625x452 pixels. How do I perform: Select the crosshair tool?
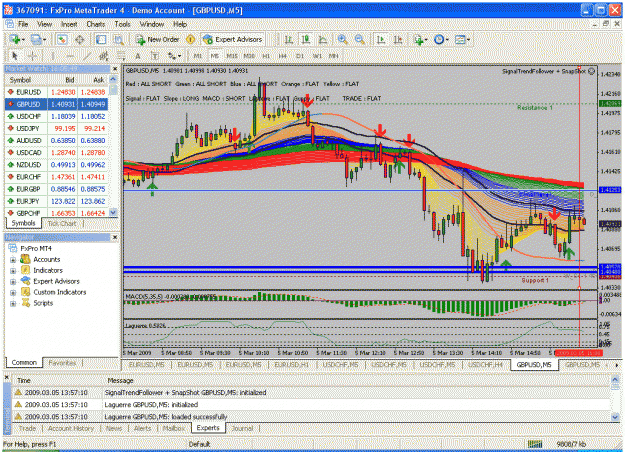coord(33,56)
